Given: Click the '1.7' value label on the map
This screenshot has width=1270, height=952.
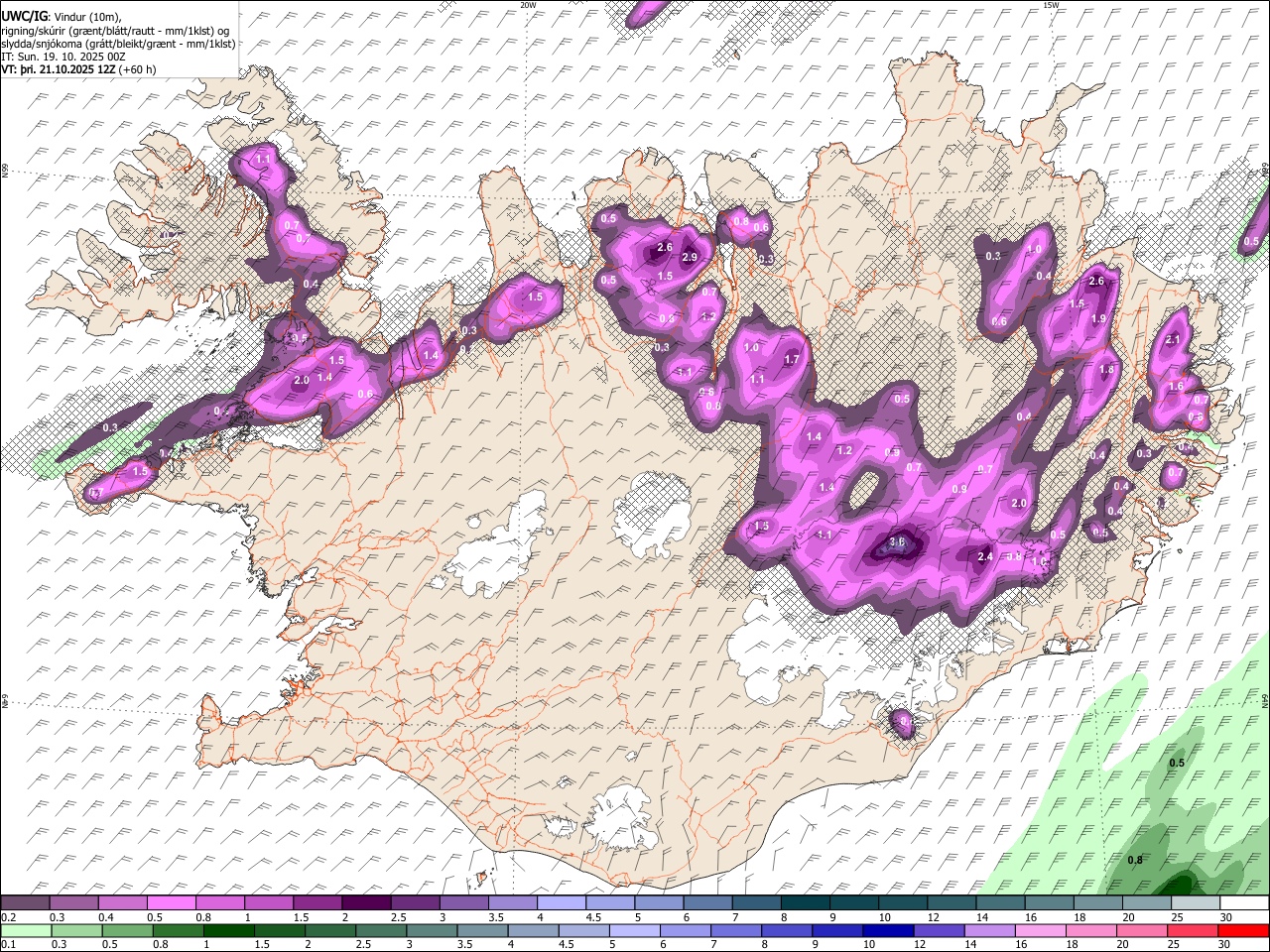Looking at the screenshot, I should pos(792,359).
